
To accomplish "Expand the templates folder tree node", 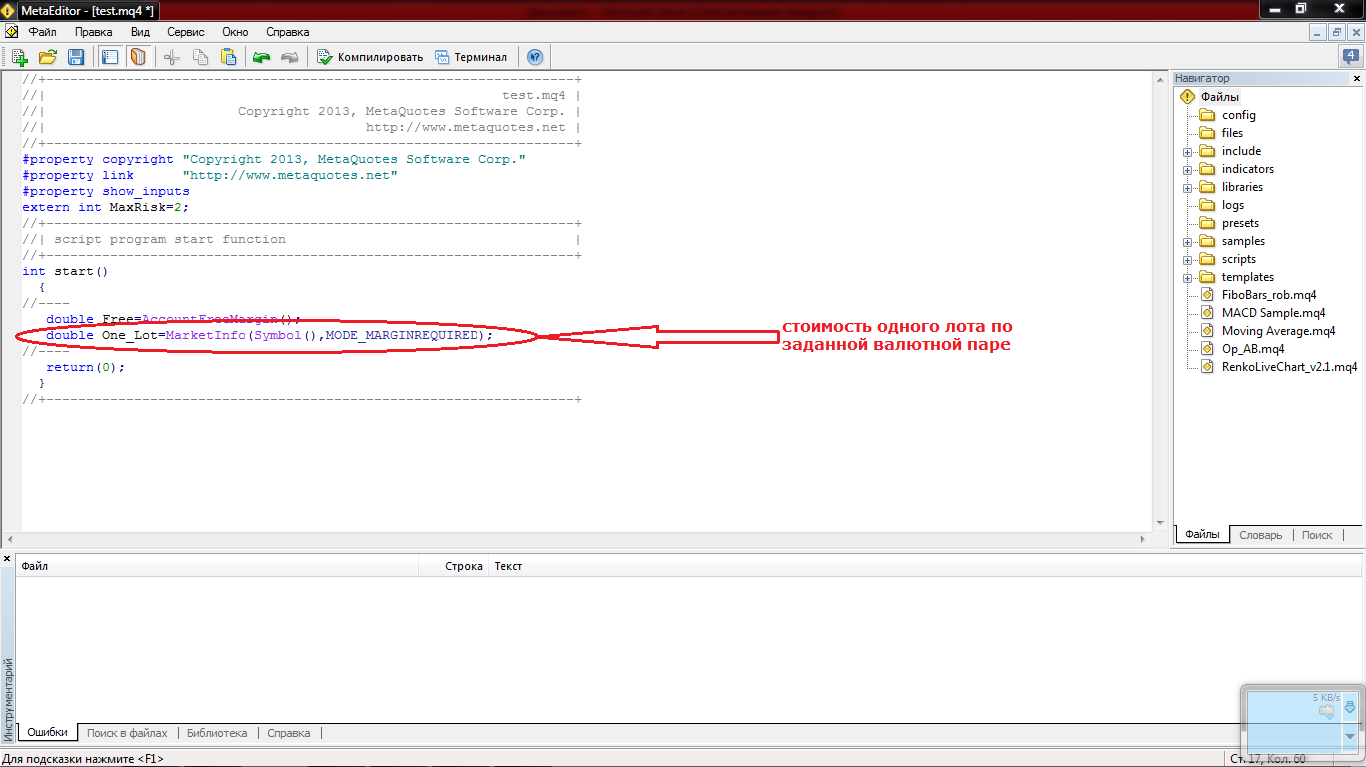I will (1188, 278).
